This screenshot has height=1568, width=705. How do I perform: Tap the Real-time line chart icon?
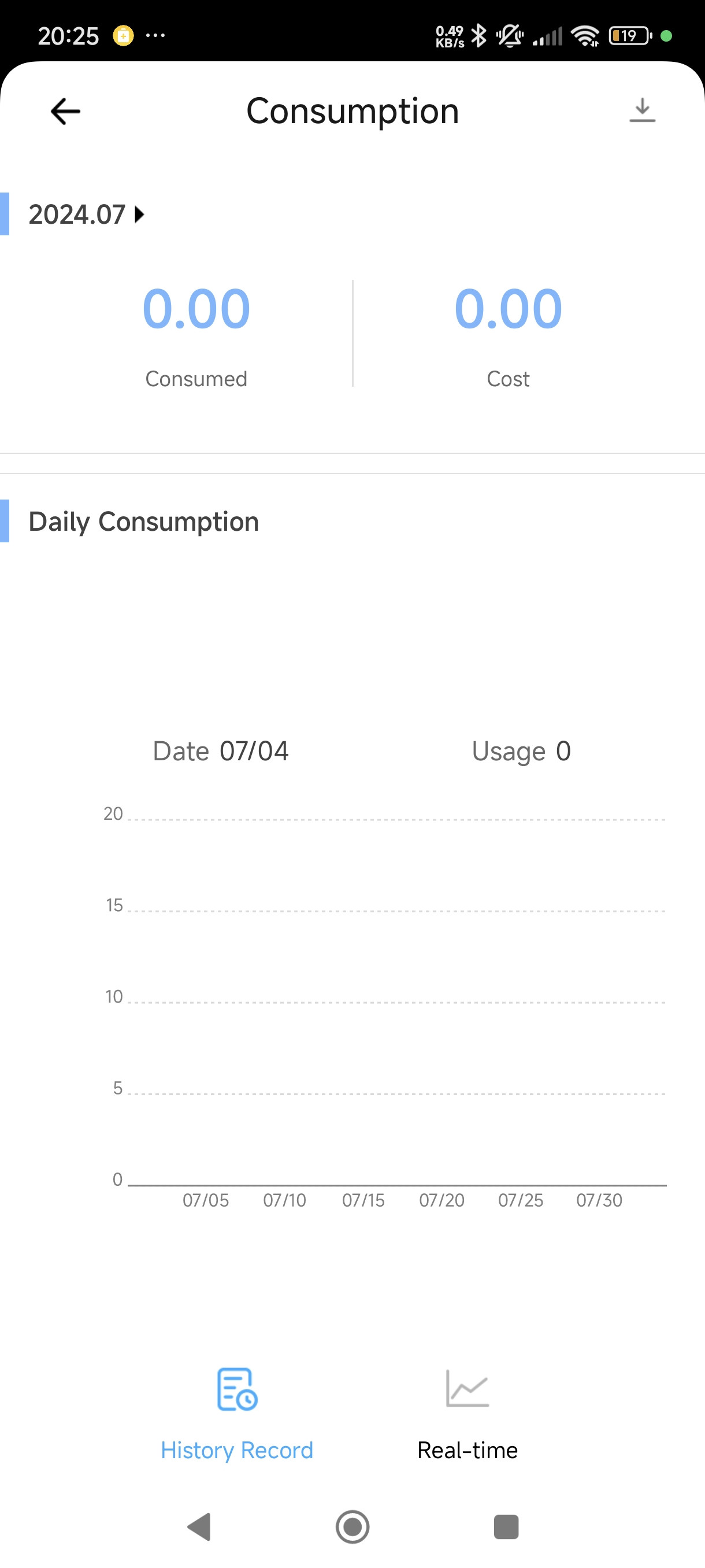(x=467, y=1388)
